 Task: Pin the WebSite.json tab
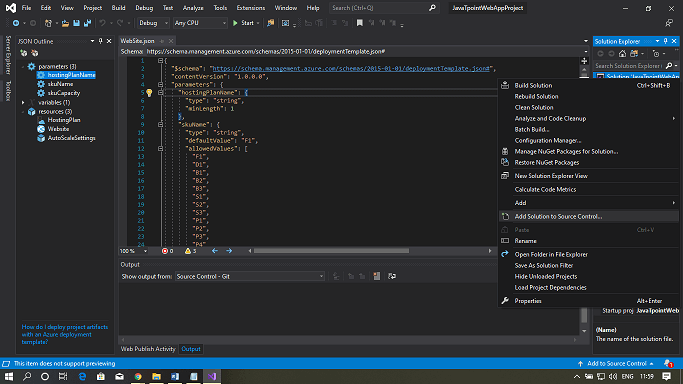pyautogui.click(x=162, y=41)
